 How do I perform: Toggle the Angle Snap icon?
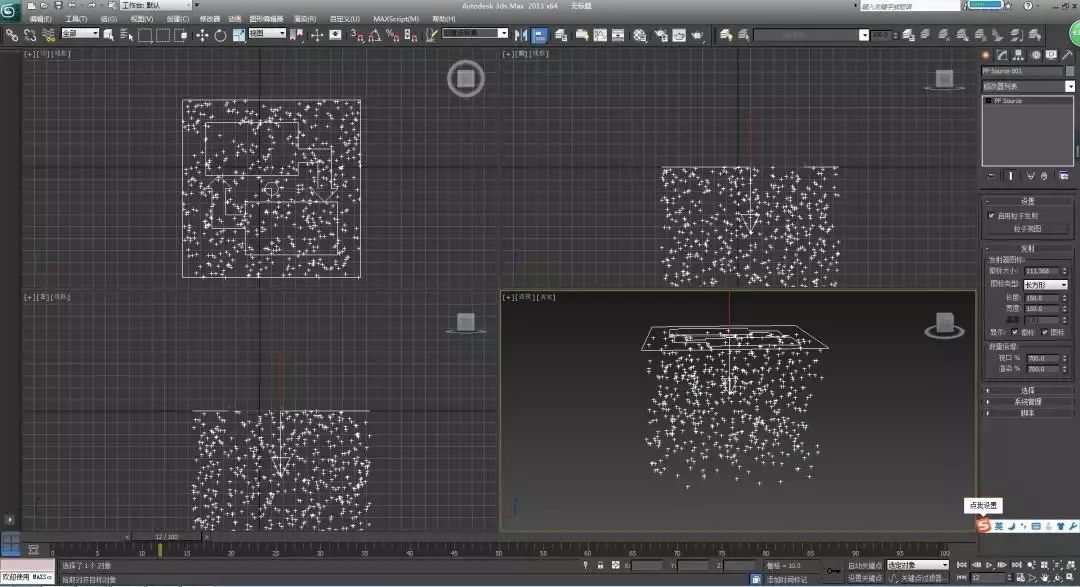pos(374,35)
